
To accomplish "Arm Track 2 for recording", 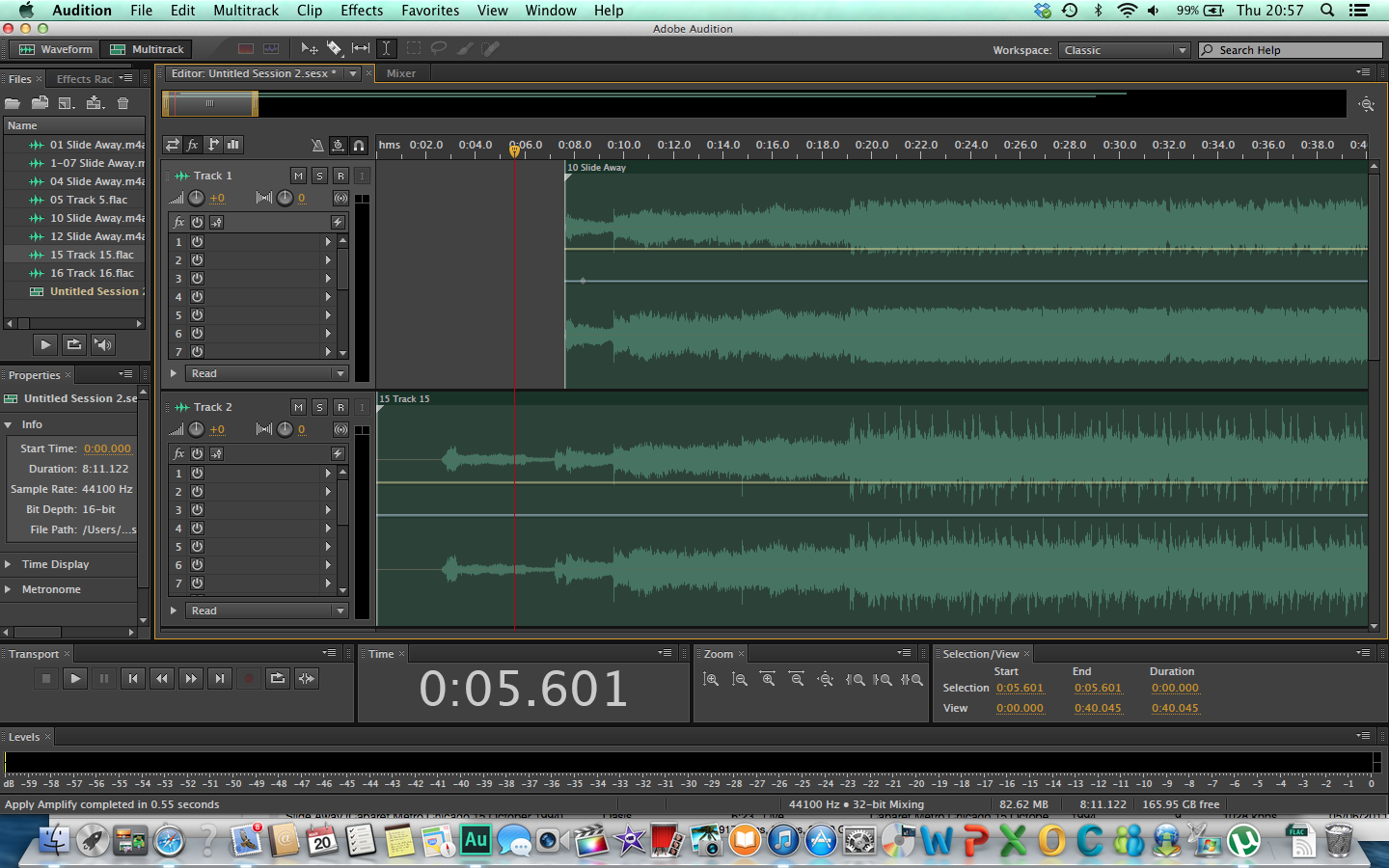I will [340, 407].
